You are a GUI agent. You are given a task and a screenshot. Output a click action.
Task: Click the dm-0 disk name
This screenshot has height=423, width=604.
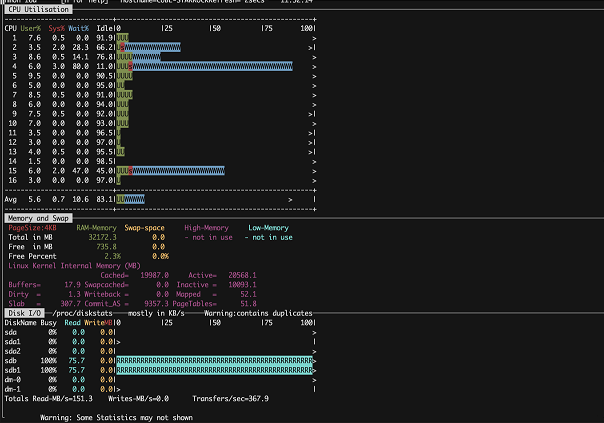[13, 380]
